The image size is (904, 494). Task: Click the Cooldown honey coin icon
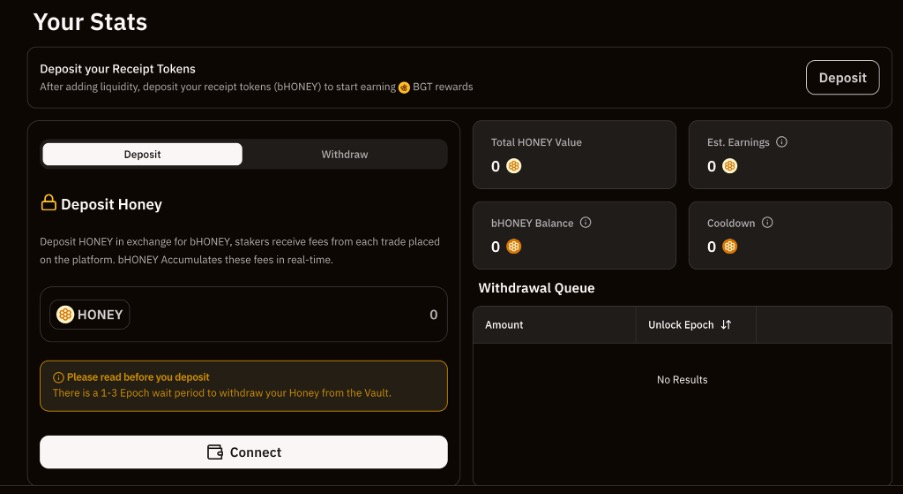point(730,247)
